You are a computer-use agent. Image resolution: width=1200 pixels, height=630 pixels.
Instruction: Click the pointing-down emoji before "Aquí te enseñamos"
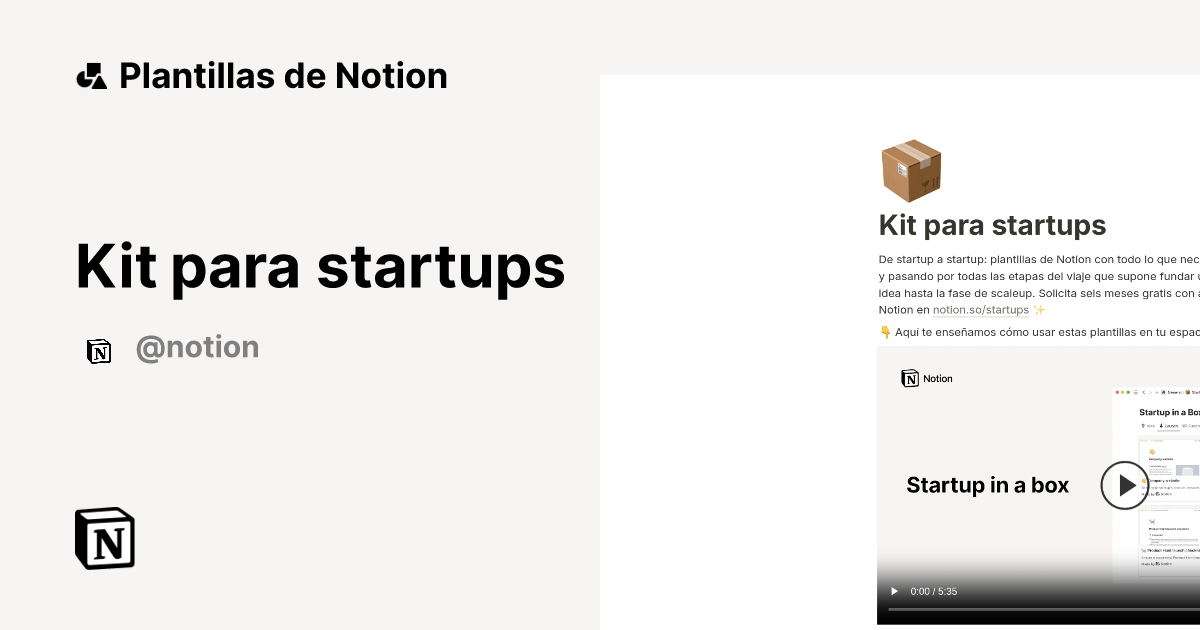point(884,332)
